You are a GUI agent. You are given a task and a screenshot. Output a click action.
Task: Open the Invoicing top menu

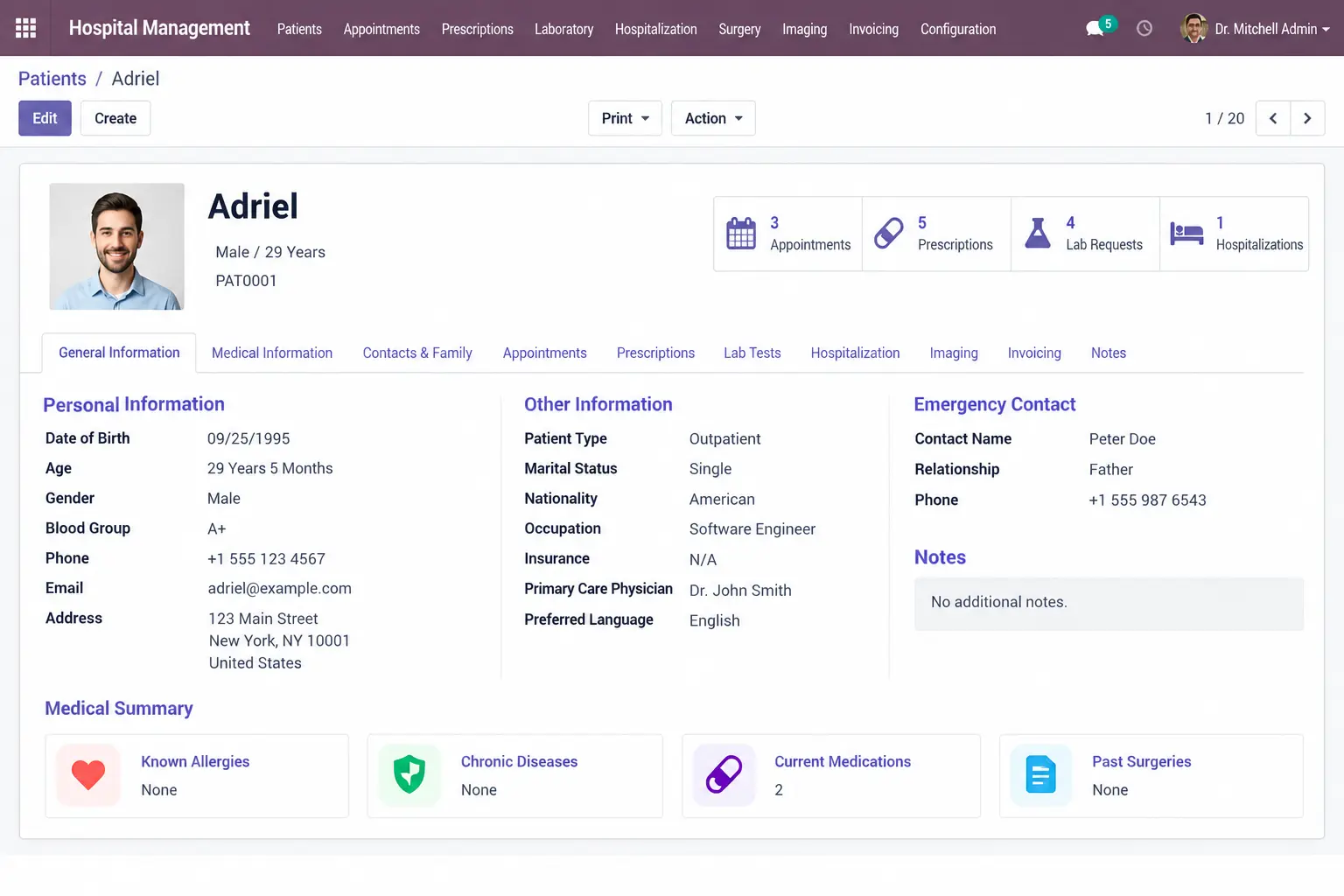[873, 29]
